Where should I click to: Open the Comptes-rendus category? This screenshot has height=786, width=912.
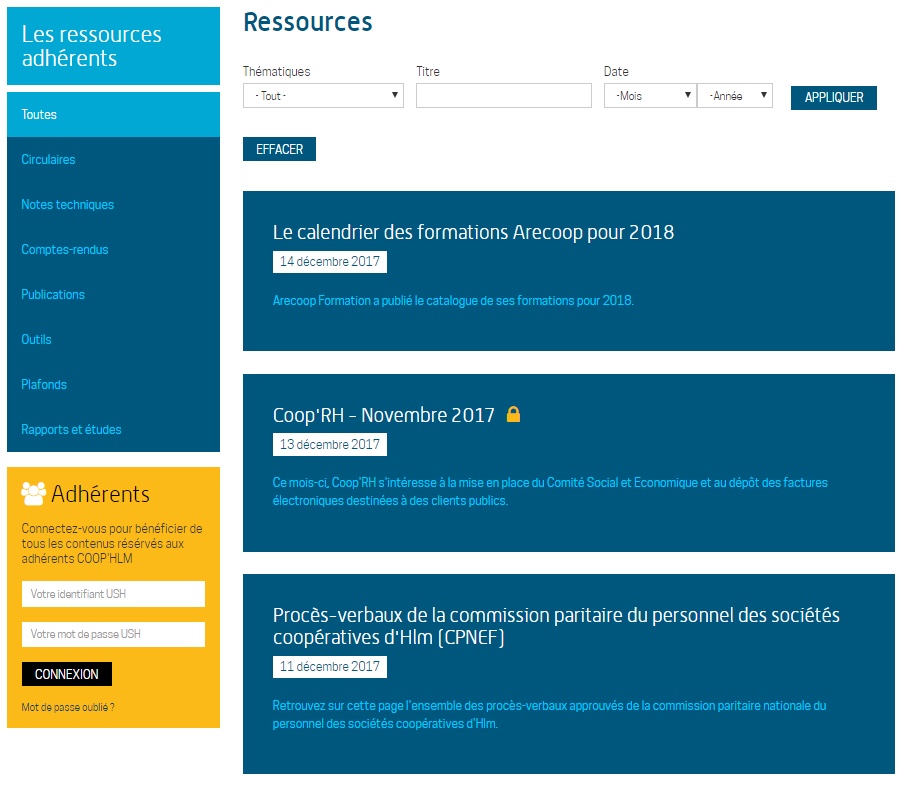point(65,250)
